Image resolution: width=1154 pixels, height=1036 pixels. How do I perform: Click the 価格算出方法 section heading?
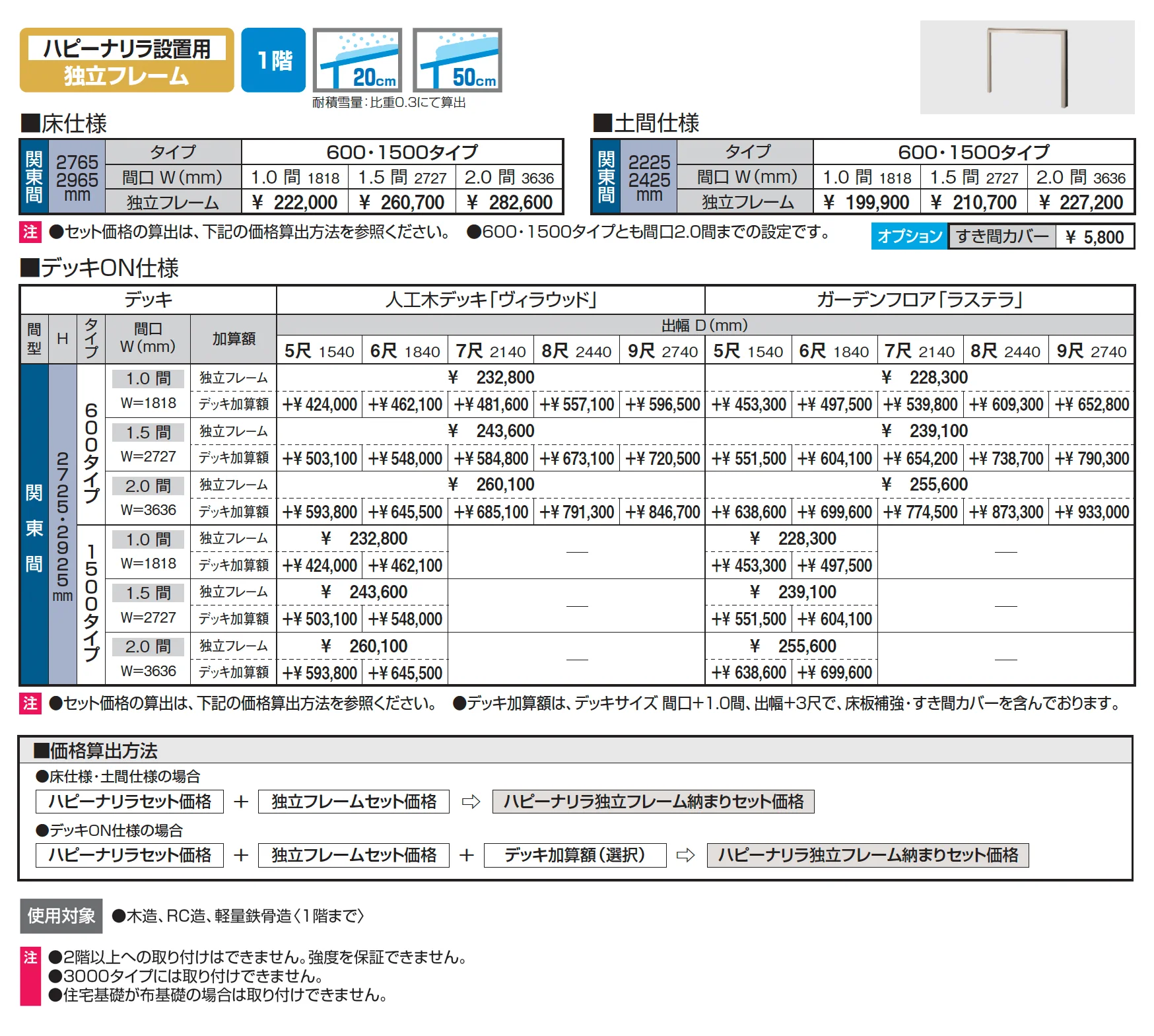pos(96,751)
